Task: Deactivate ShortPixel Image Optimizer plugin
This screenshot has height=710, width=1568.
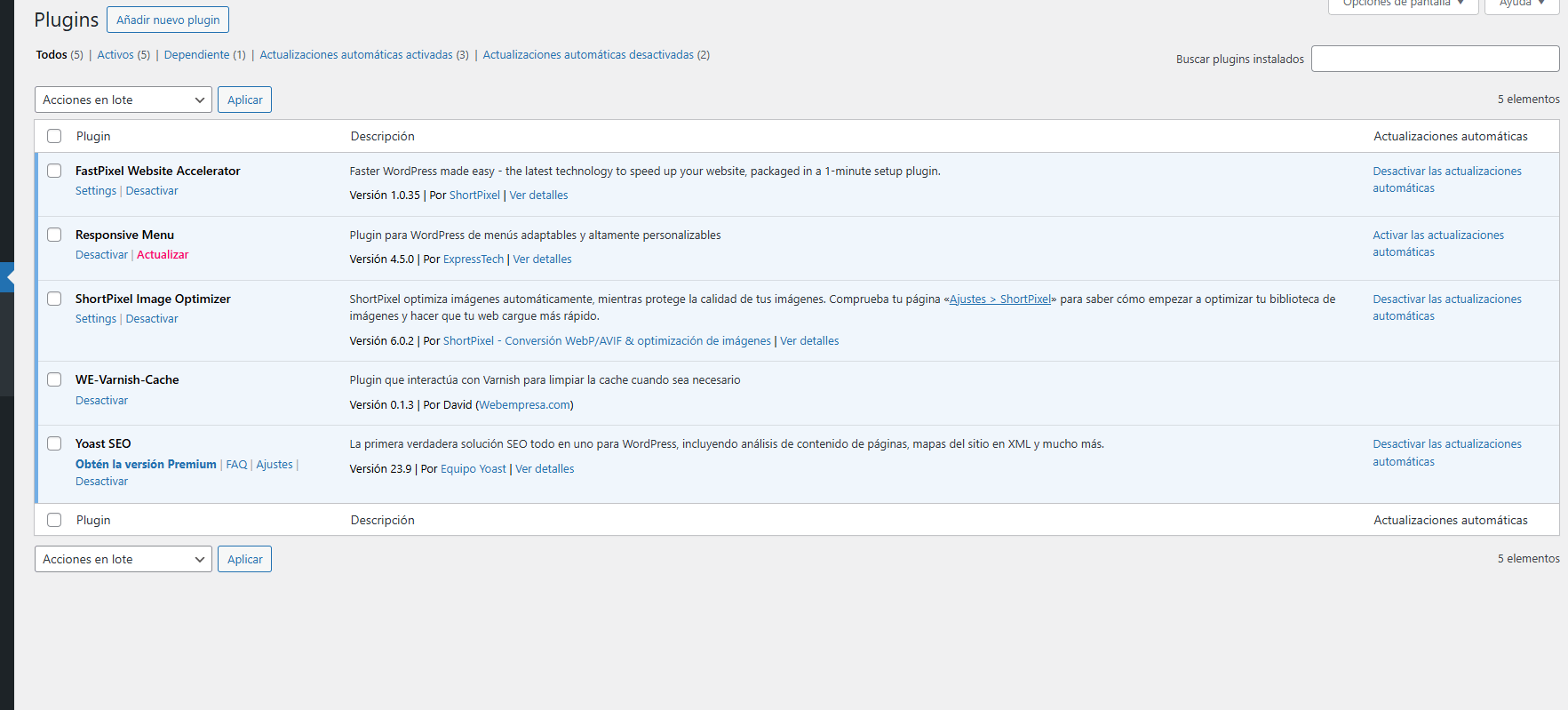Action: pos(152,319)
